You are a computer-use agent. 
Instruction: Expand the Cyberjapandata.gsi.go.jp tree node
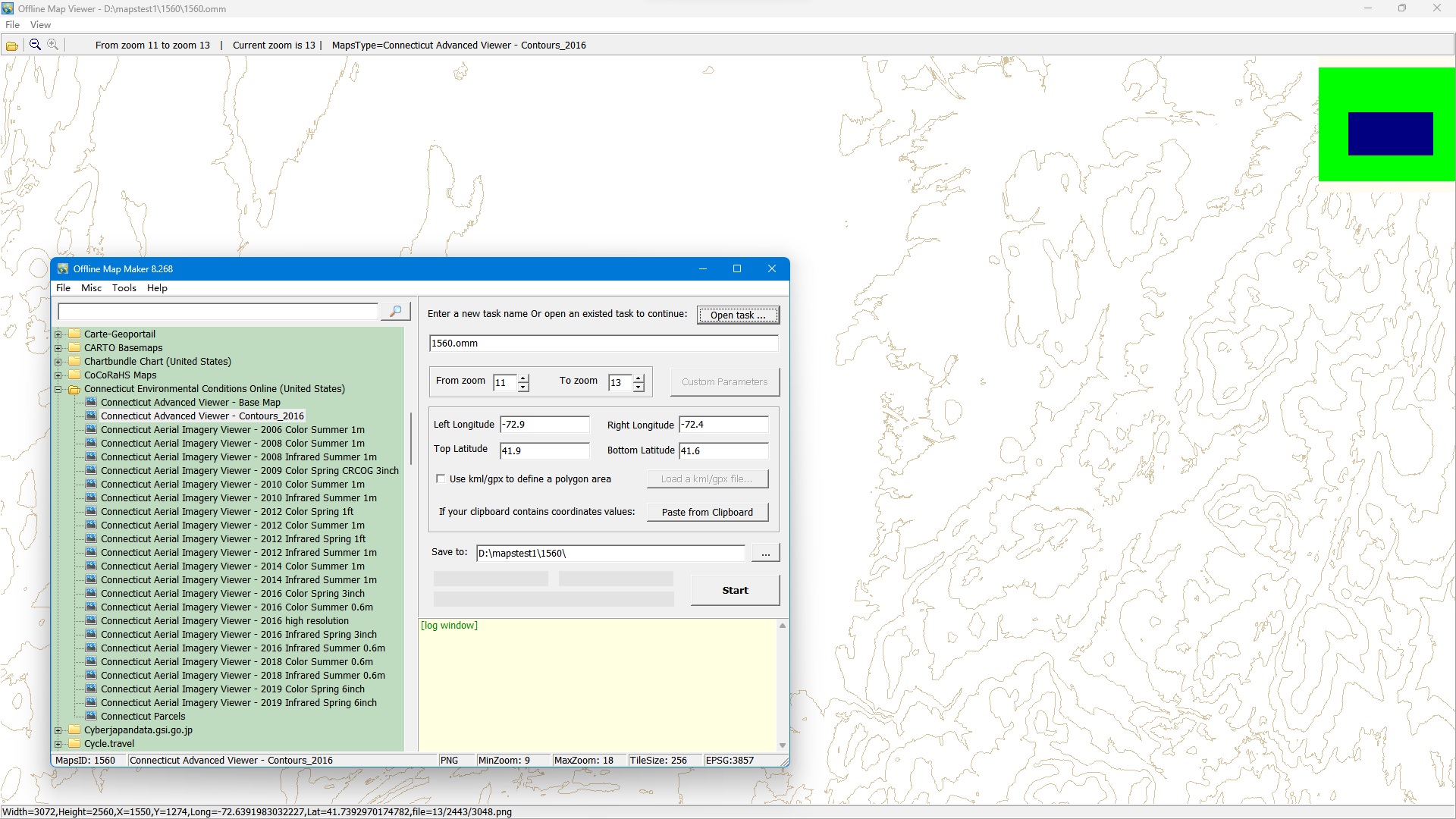point(58,730)
